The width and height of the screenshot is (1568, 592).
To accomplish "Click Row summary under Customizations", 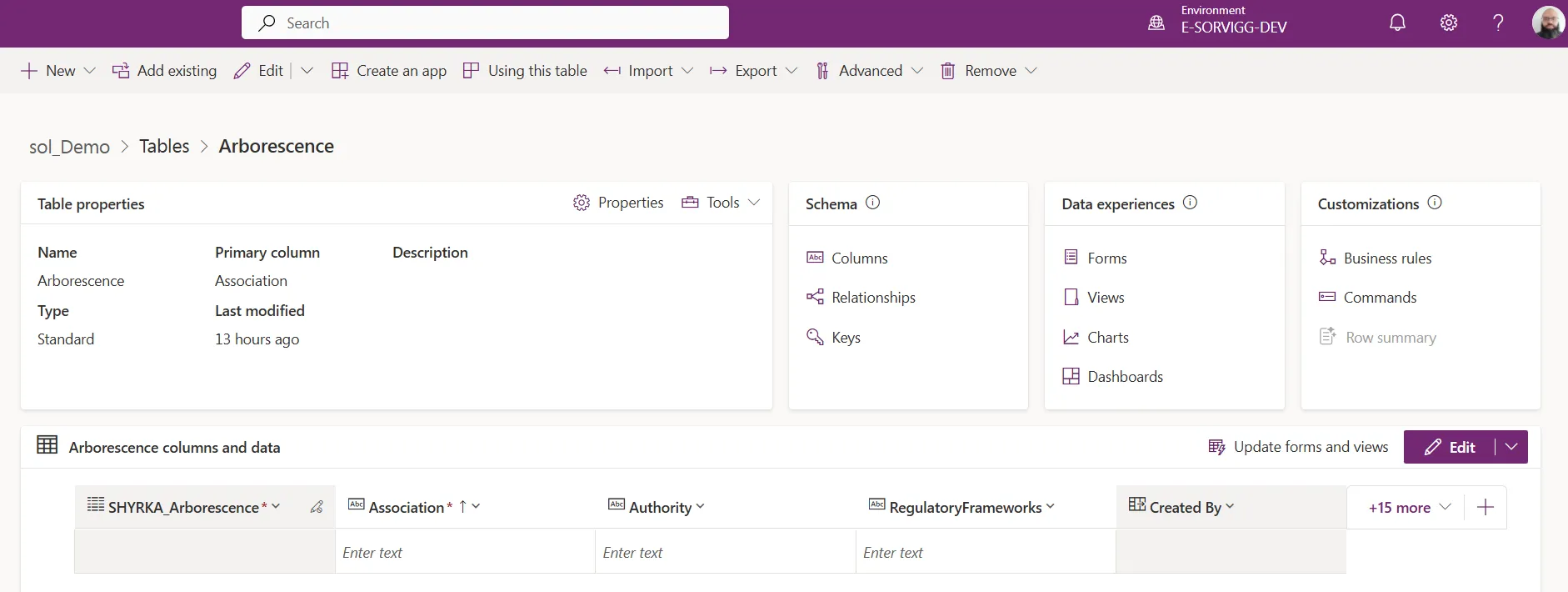I will 1391,338.
